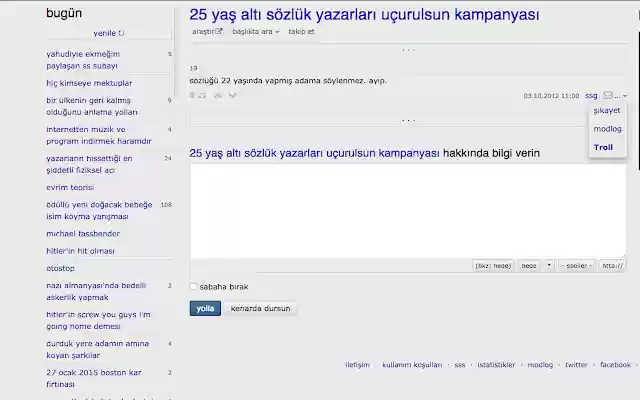Tick the 'sabaha bırak' checkbox
The width and height of the screenshot is (640, 400).
point(193,287)
